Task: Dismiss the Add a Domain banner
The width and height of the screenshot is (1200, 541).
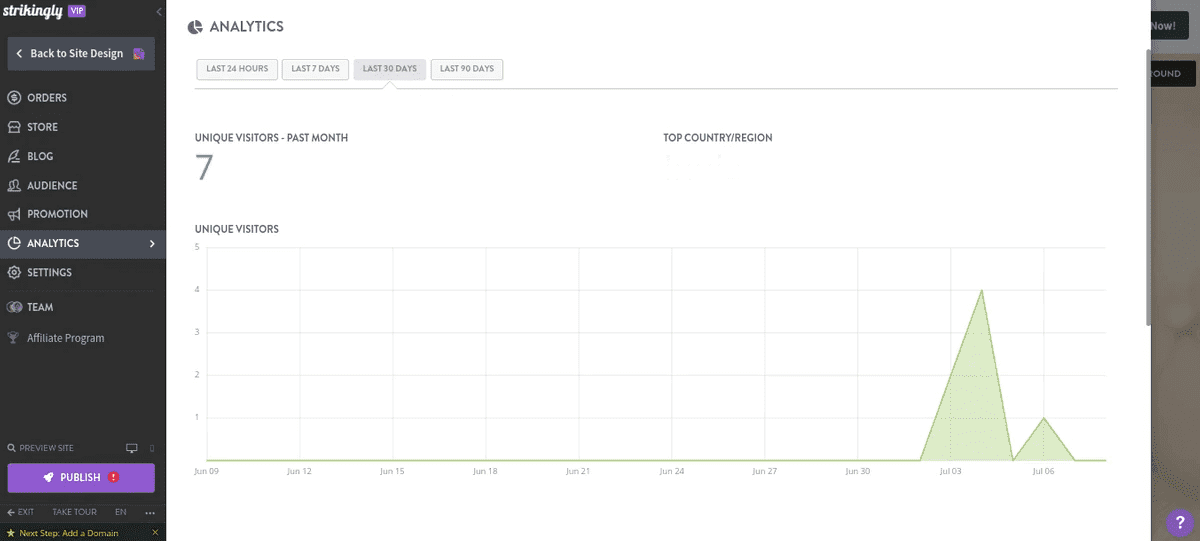Action: tap(155, 533)
